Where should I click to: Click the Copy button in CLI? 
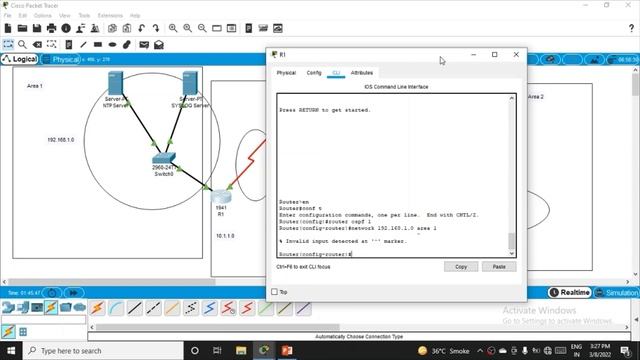[x=461, y=267]
